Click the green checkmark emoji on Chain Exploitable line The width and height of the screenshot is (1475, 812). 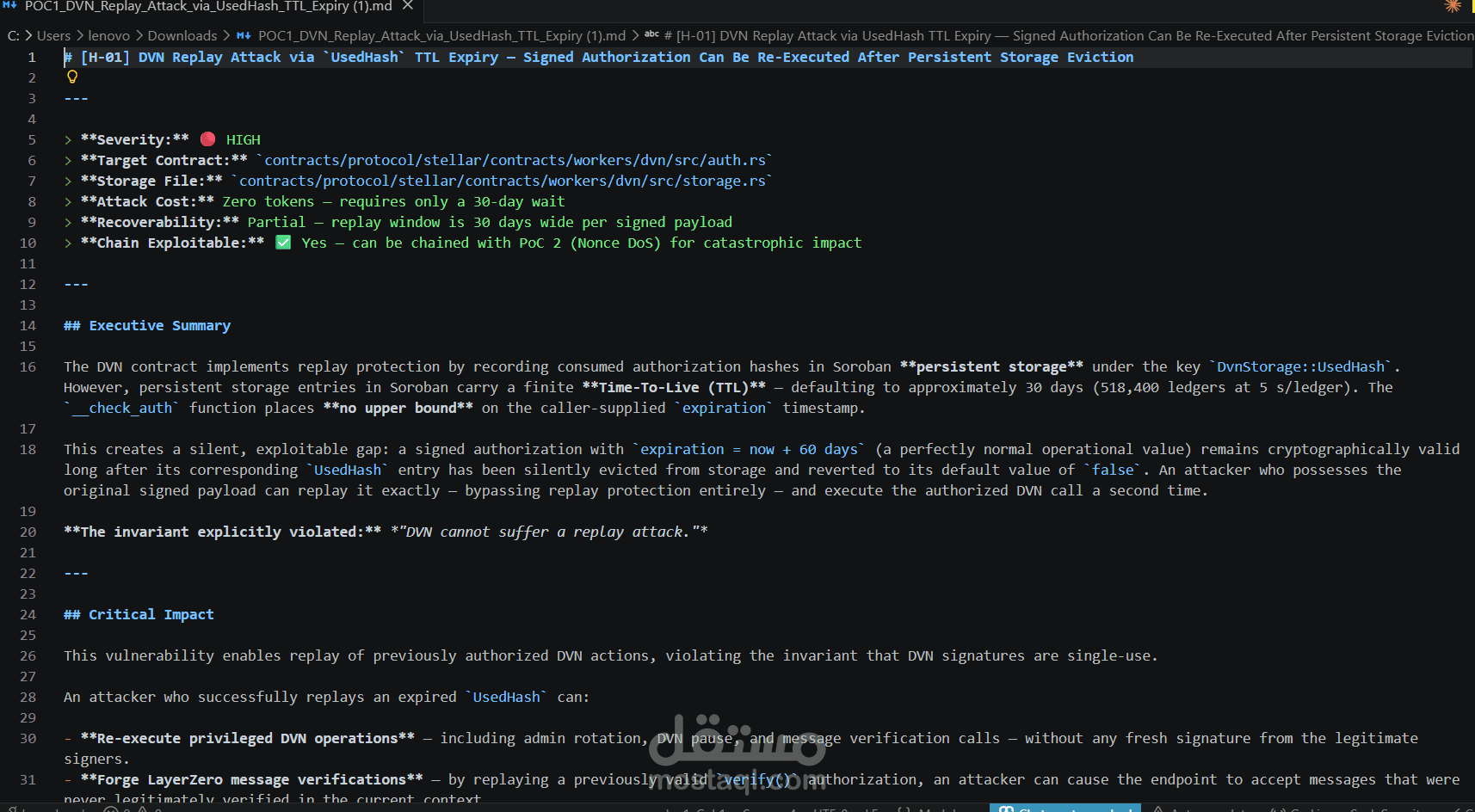click(283, 243)
